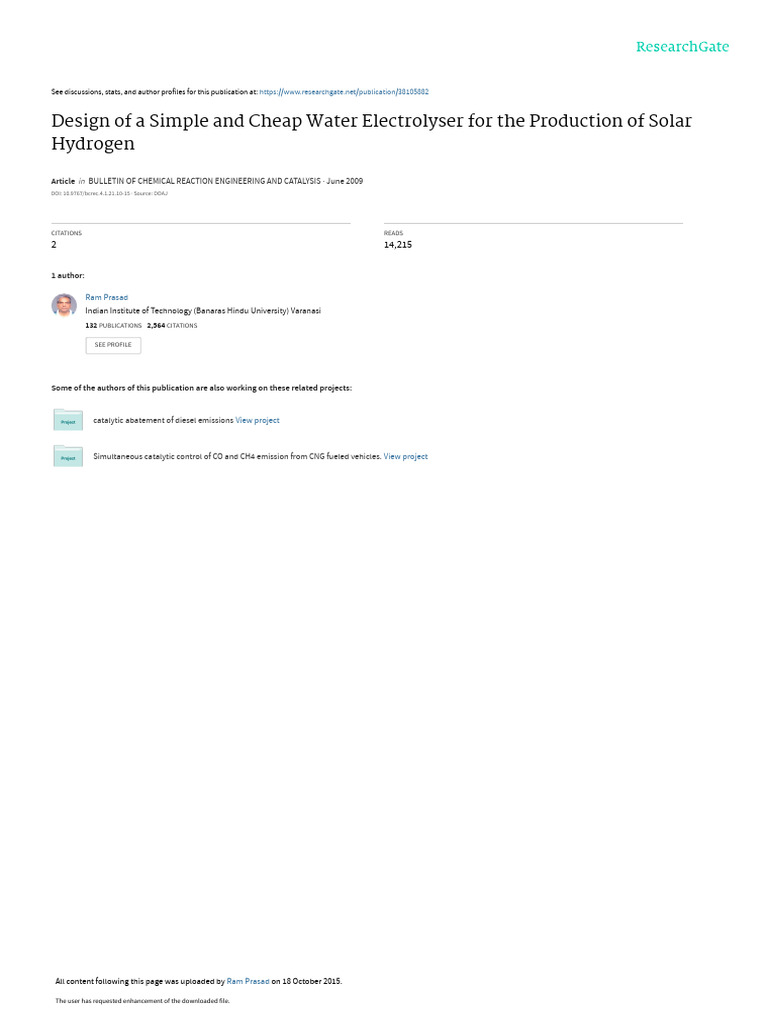768x1024 pixels.
Task: Click the CNG vehicles project folder icon
Action: 68,456
